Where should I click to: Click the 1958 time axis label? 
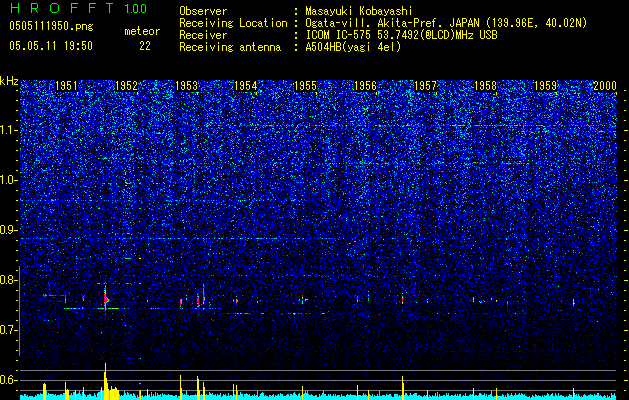point(485,86)
